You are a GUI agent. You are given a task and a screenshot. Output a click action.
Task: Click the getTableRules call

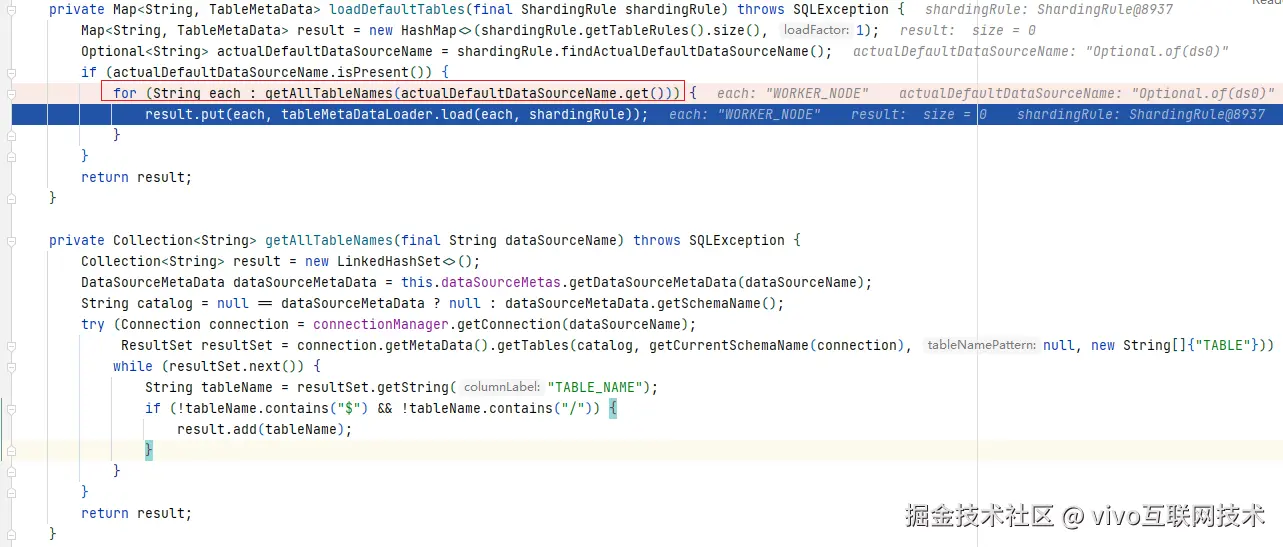click(x=640, y=30)
